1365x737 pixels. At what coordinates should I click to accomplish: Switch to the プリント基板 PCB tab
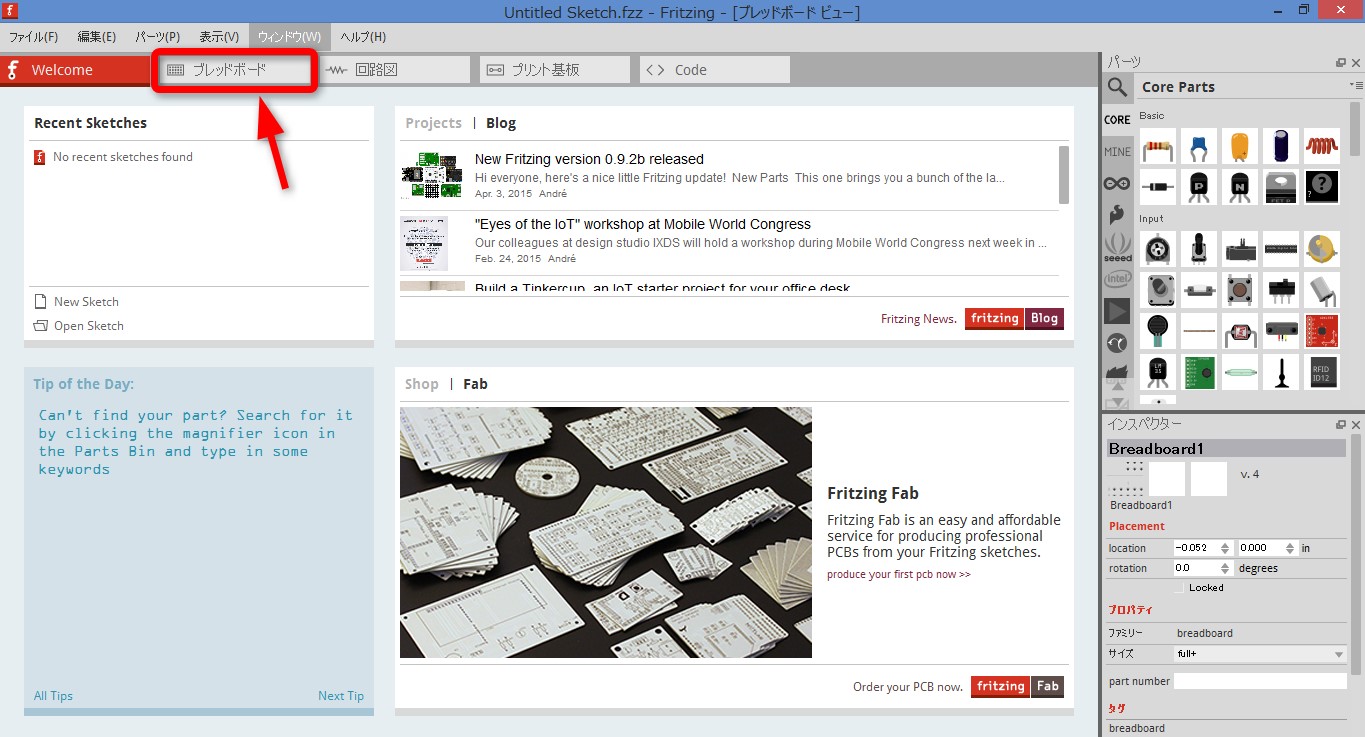[555, 70]
